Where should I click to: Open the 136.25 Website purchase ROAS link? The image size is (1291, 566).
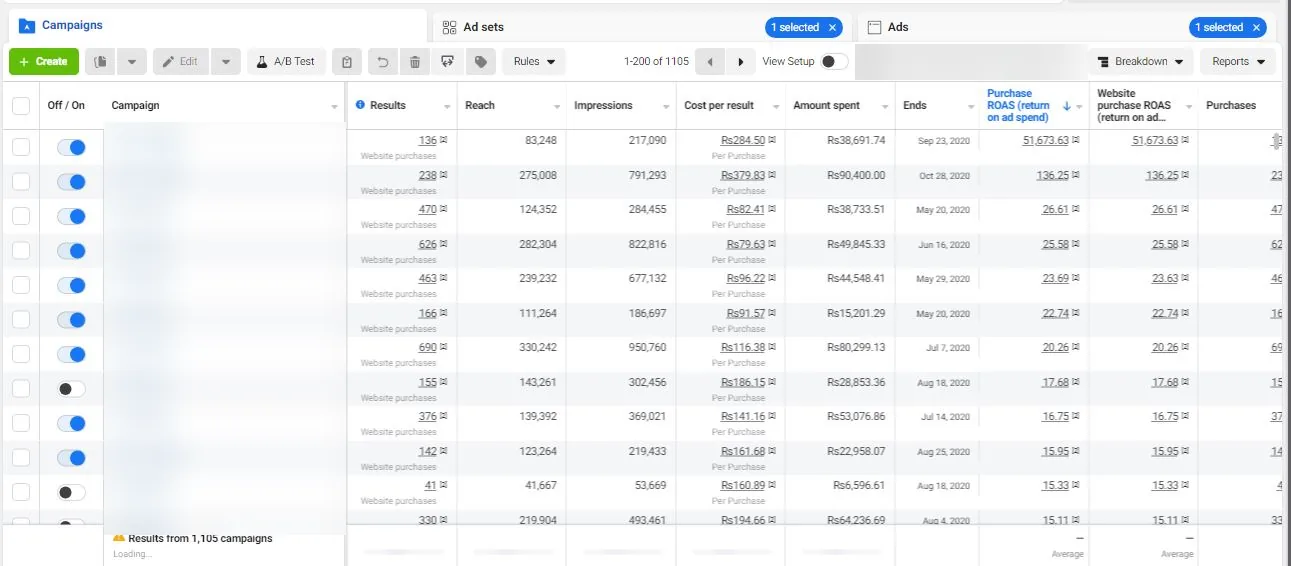pos(1162,175)
